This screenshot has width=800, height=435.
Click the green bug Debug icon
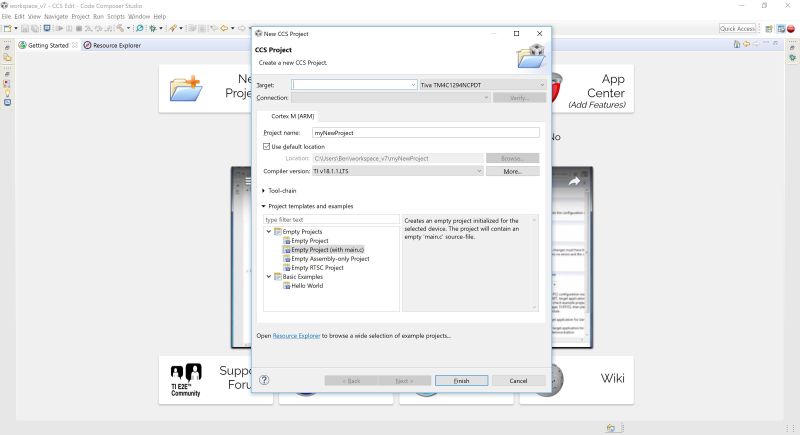pyautogui.click(x=153, y=29)
